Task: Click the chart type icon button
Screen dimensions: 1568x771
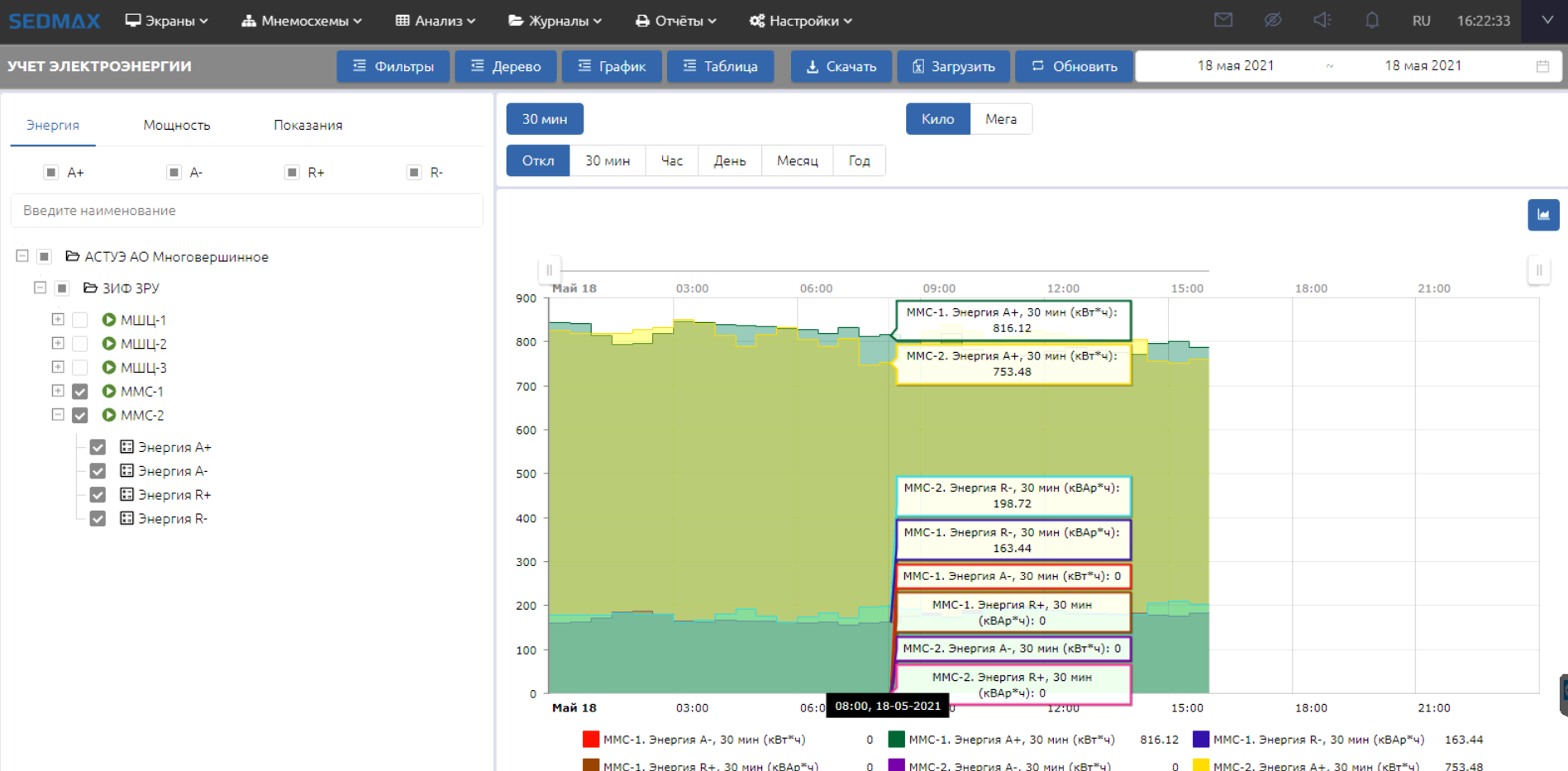Action: click(x=1542, y=215)
